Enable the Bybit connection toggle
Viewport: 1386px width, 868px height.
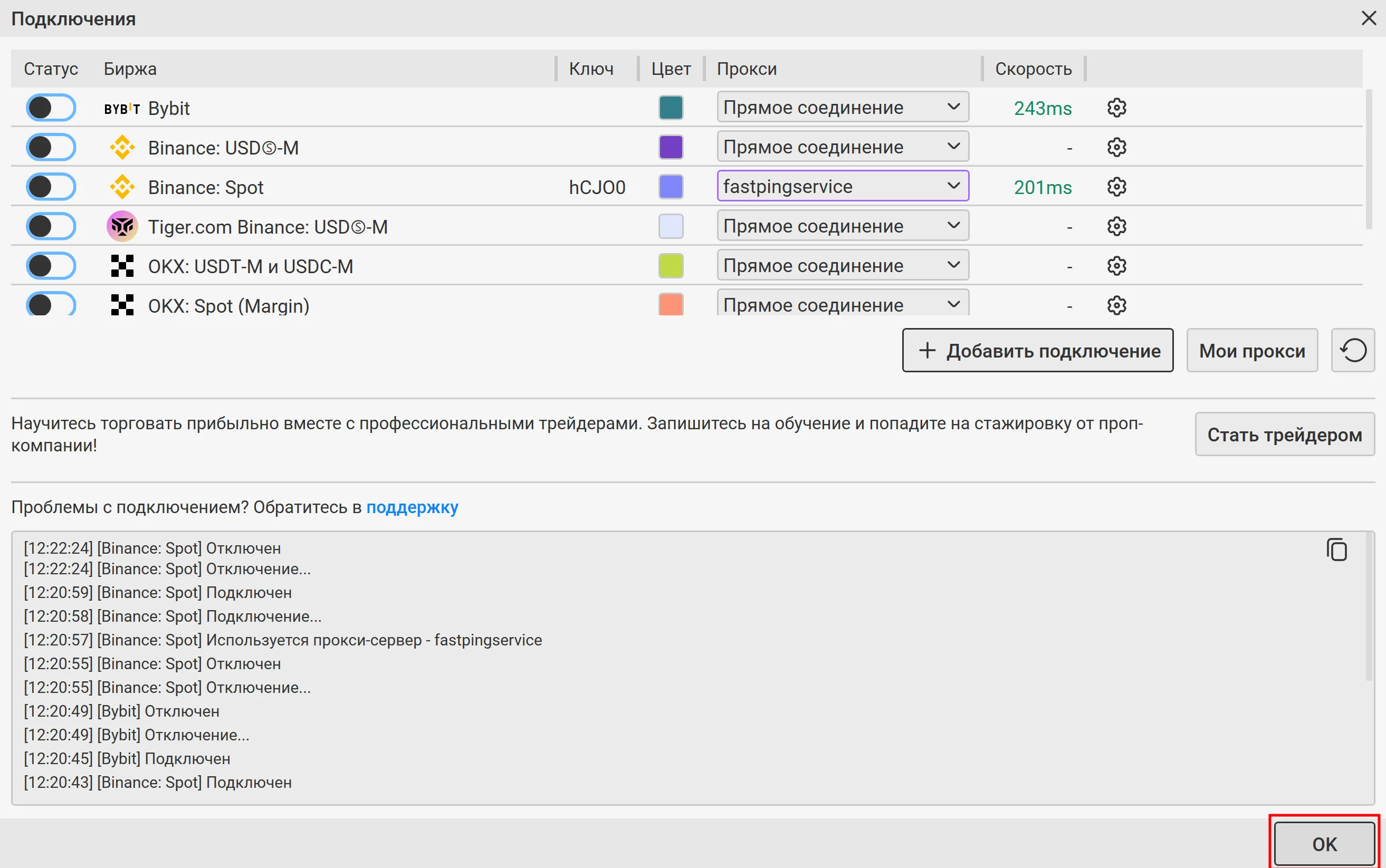pyautogui.click(x=51, y=108)
